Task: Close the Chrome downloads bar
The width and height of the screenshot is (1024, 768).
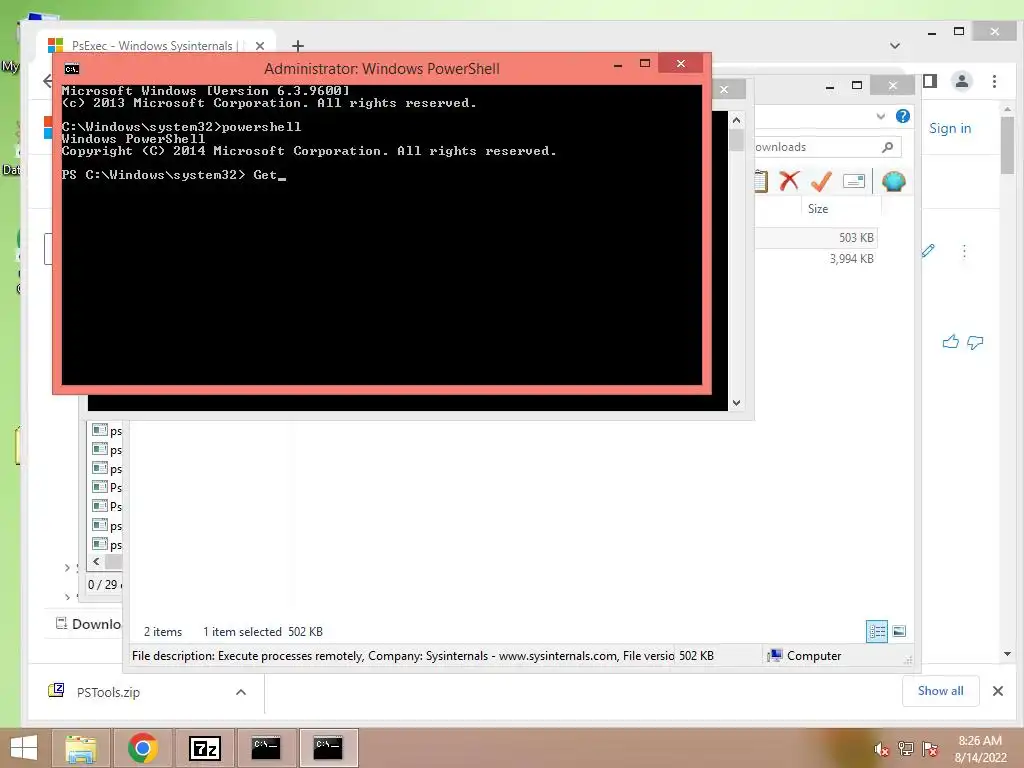Action: tap(997, 691)
